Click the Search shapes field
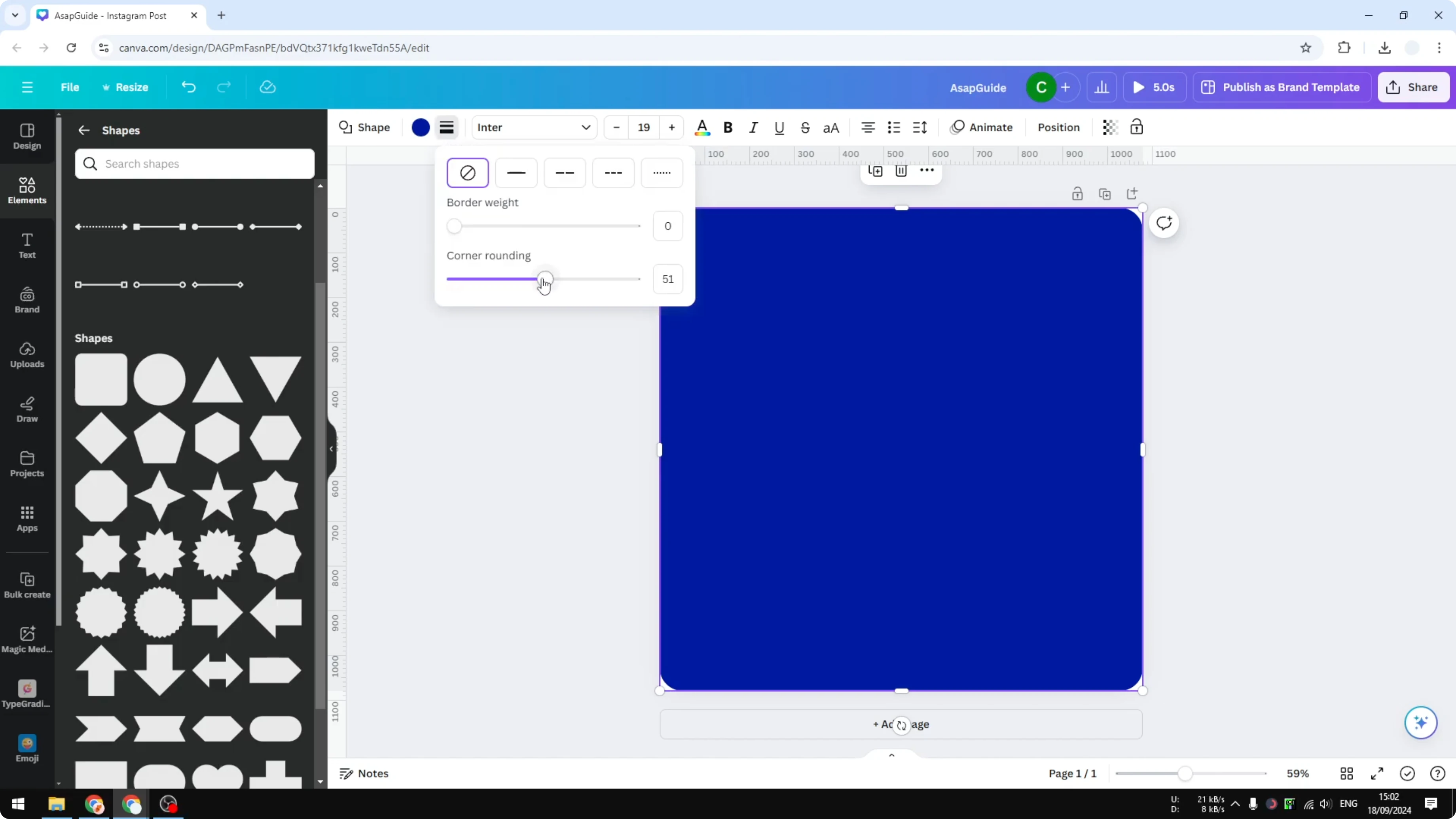Viewport: 1456px width, 819px height. (194, 164)
